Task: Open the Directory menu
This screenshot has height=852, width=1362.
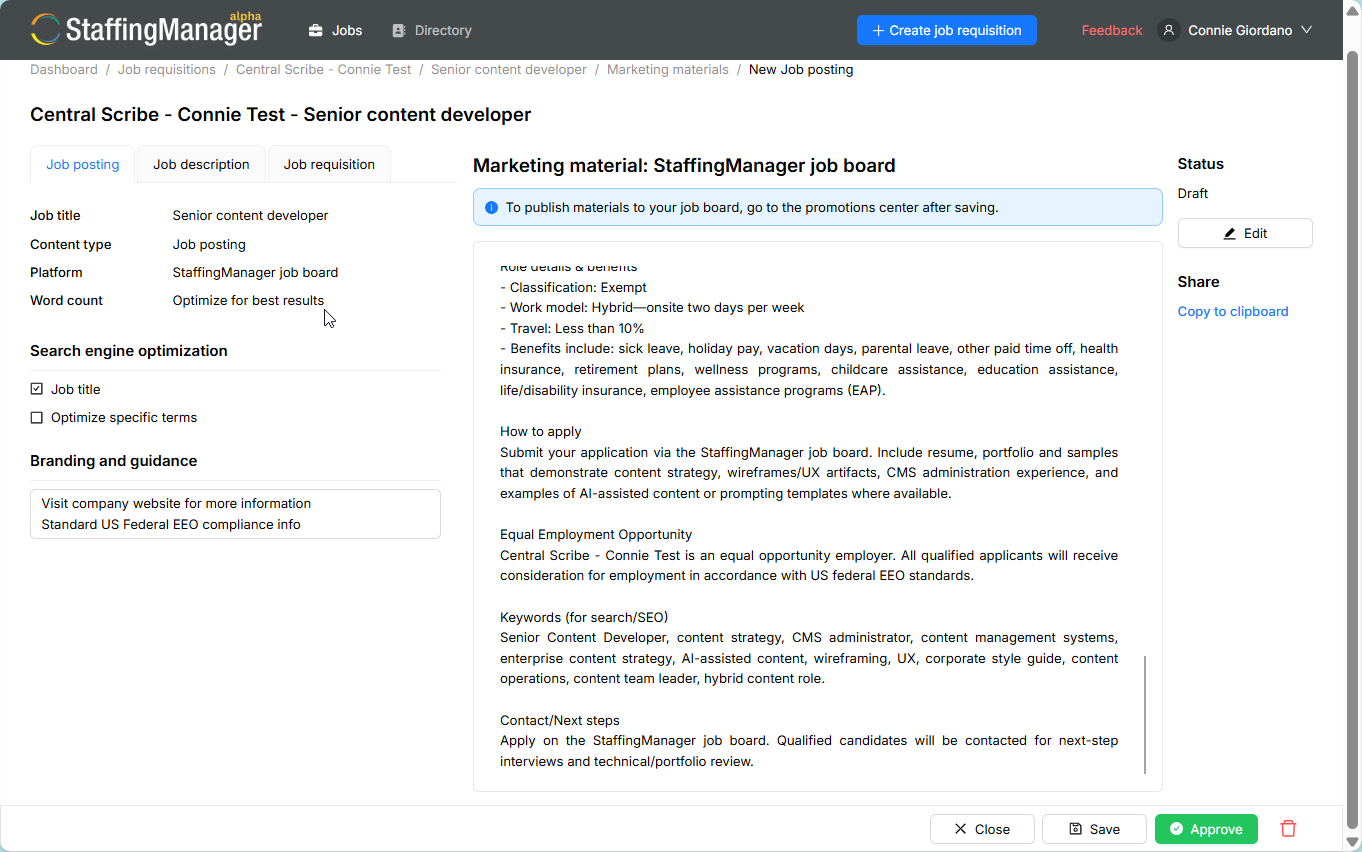Action: 431,30
